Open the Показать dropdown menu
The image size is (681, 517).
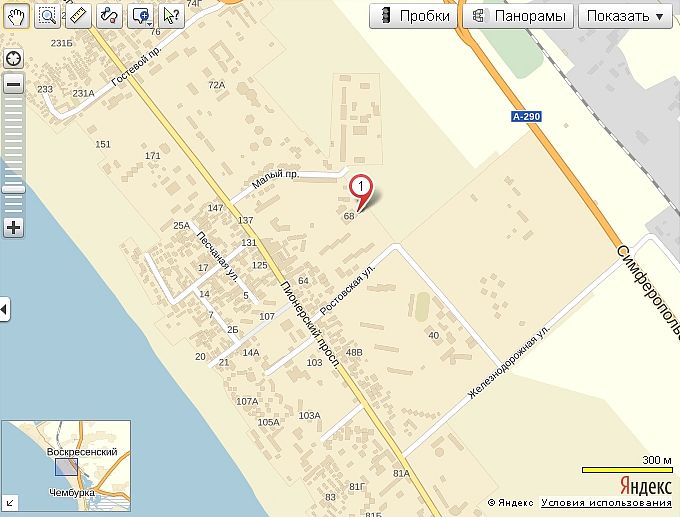click(625, 16)
